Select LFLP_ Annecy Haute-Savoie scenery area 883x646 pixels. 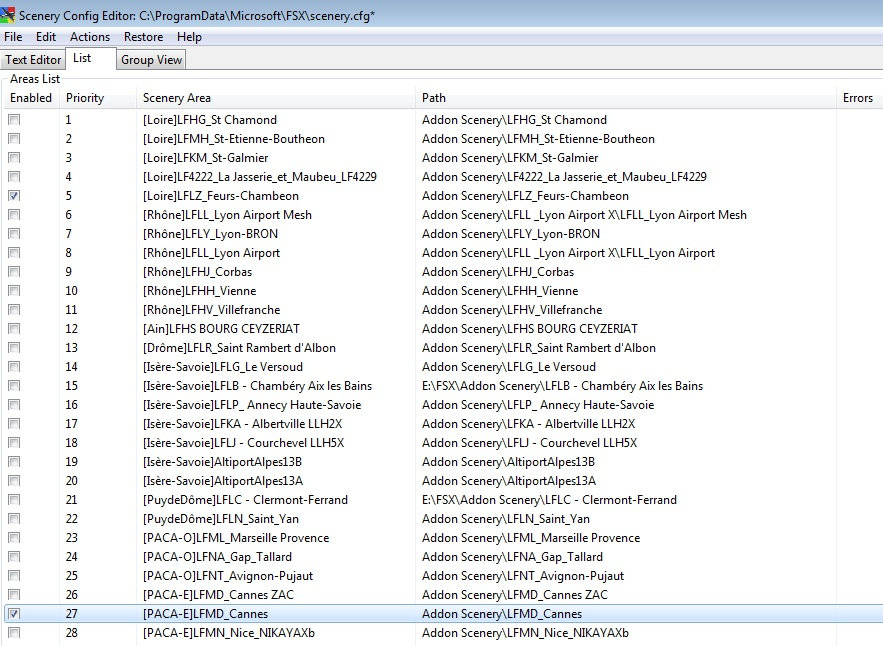click(x=252, y=405)
